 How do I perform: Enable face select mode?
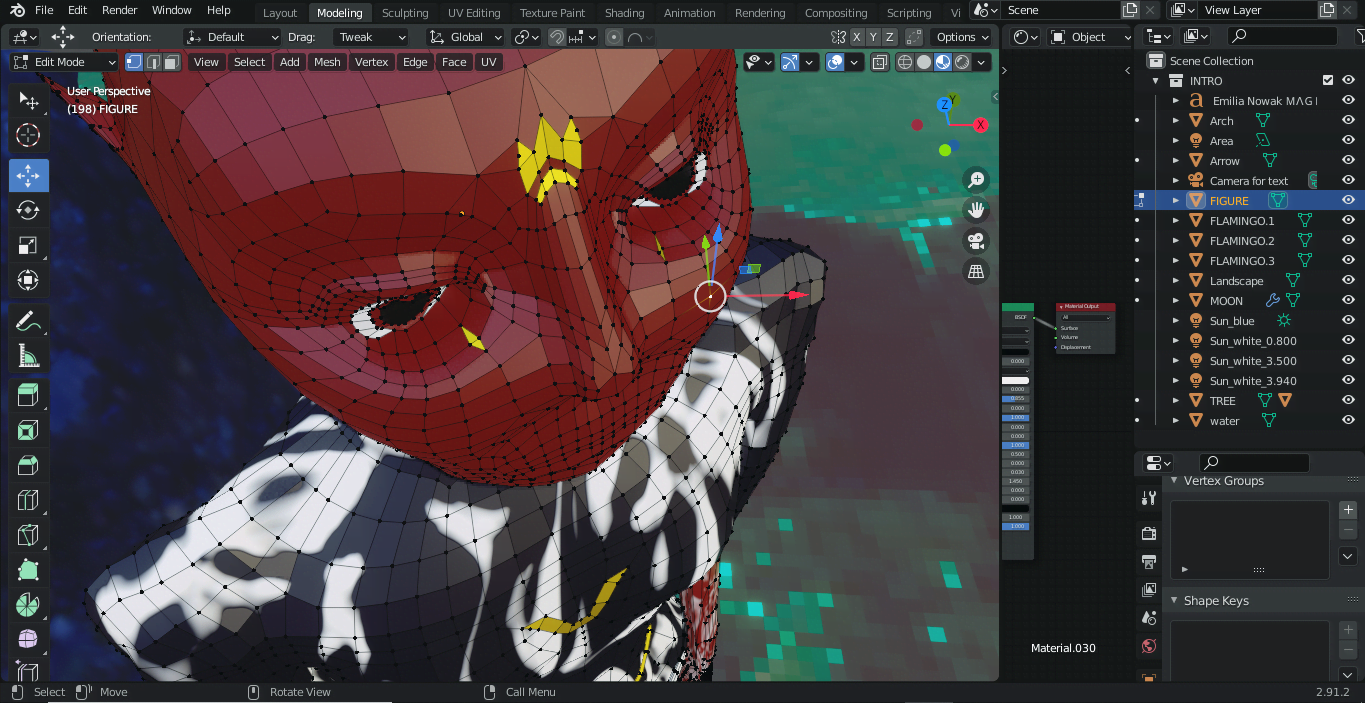pyautogui.click(x=172, y=62)
